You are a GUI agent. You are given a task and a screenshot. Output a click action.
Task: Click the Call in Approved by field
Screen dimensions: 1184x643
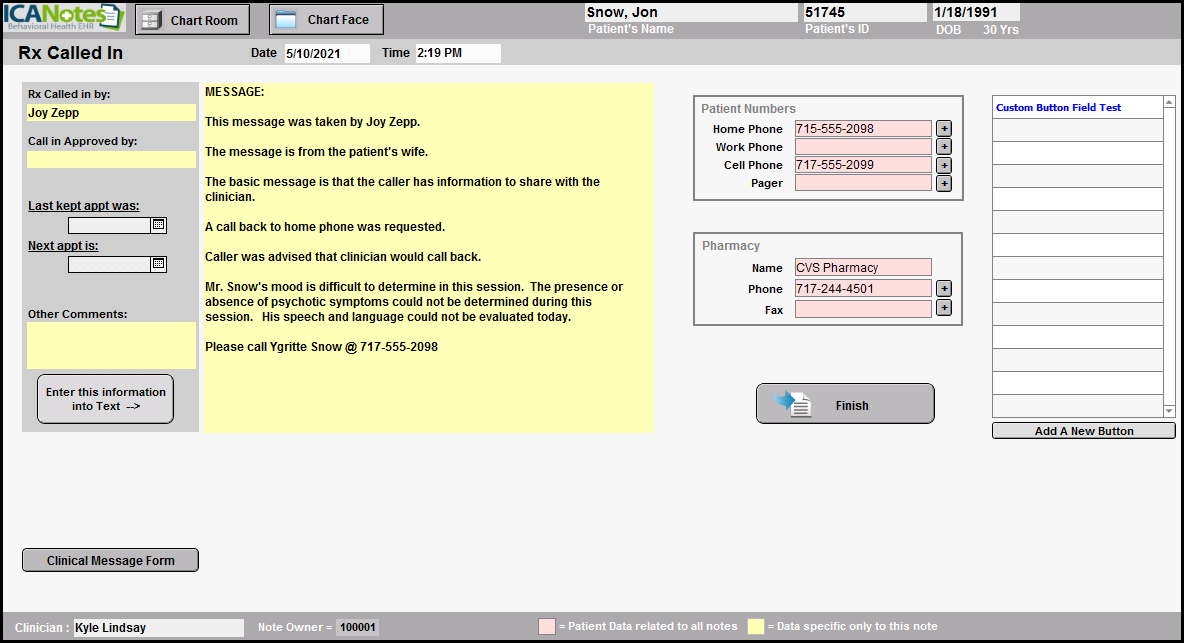[111, 159]
